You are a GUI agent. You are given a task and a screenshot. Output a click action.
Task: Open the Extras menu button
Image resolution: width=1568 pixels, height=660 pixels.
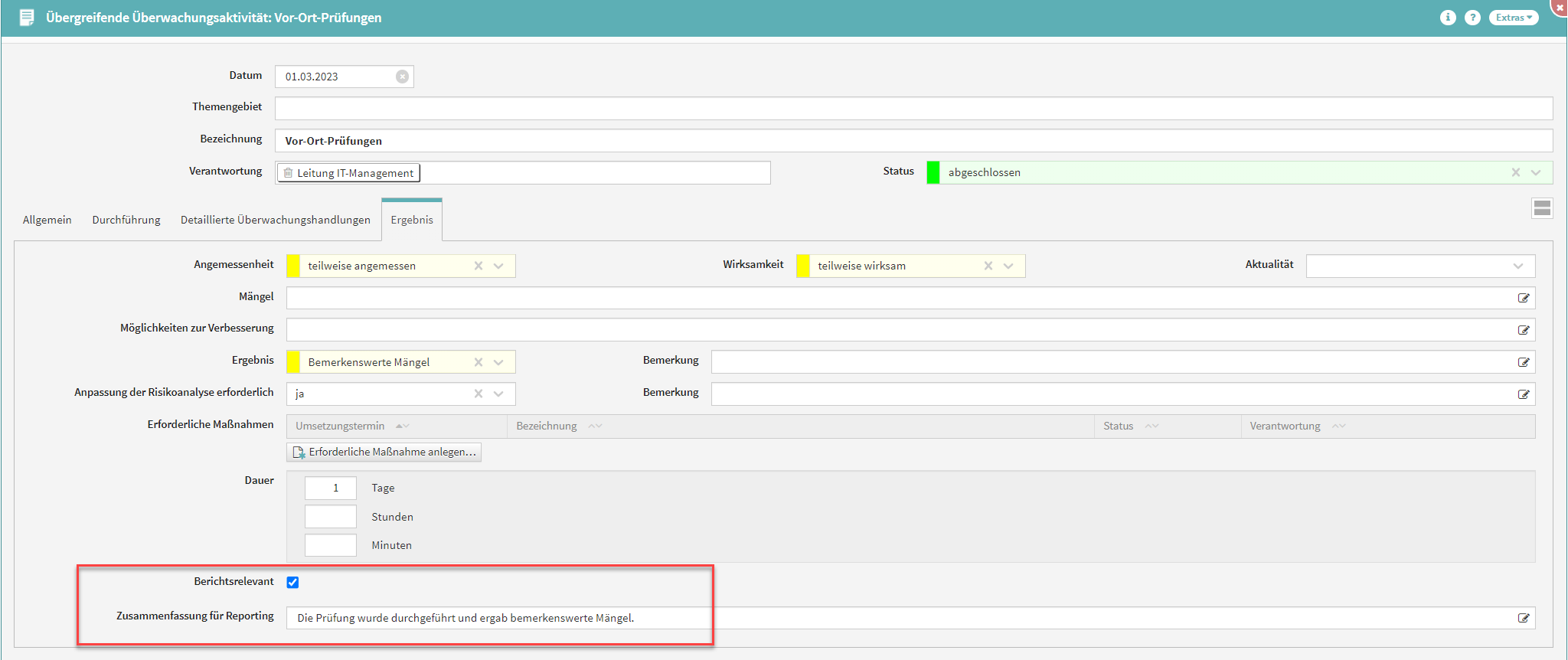pos(1513,18)
